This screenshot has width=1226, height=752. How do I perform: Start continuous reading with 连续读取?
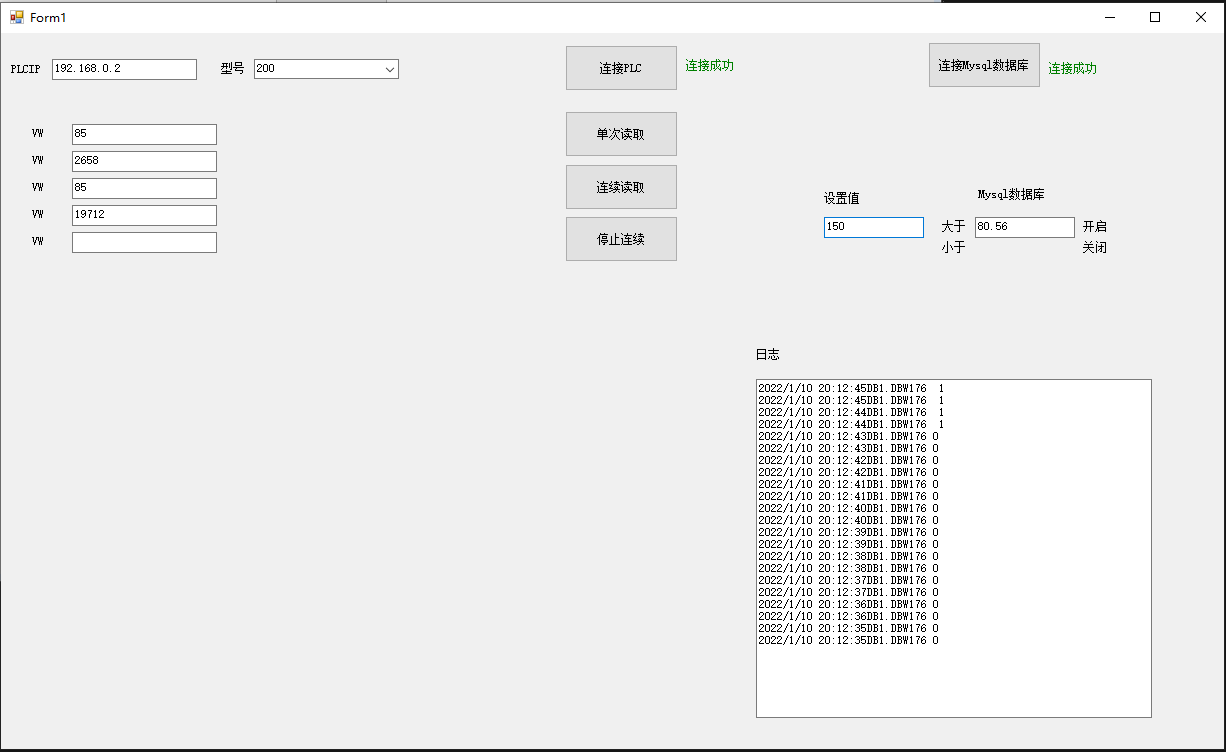point(621,187)
